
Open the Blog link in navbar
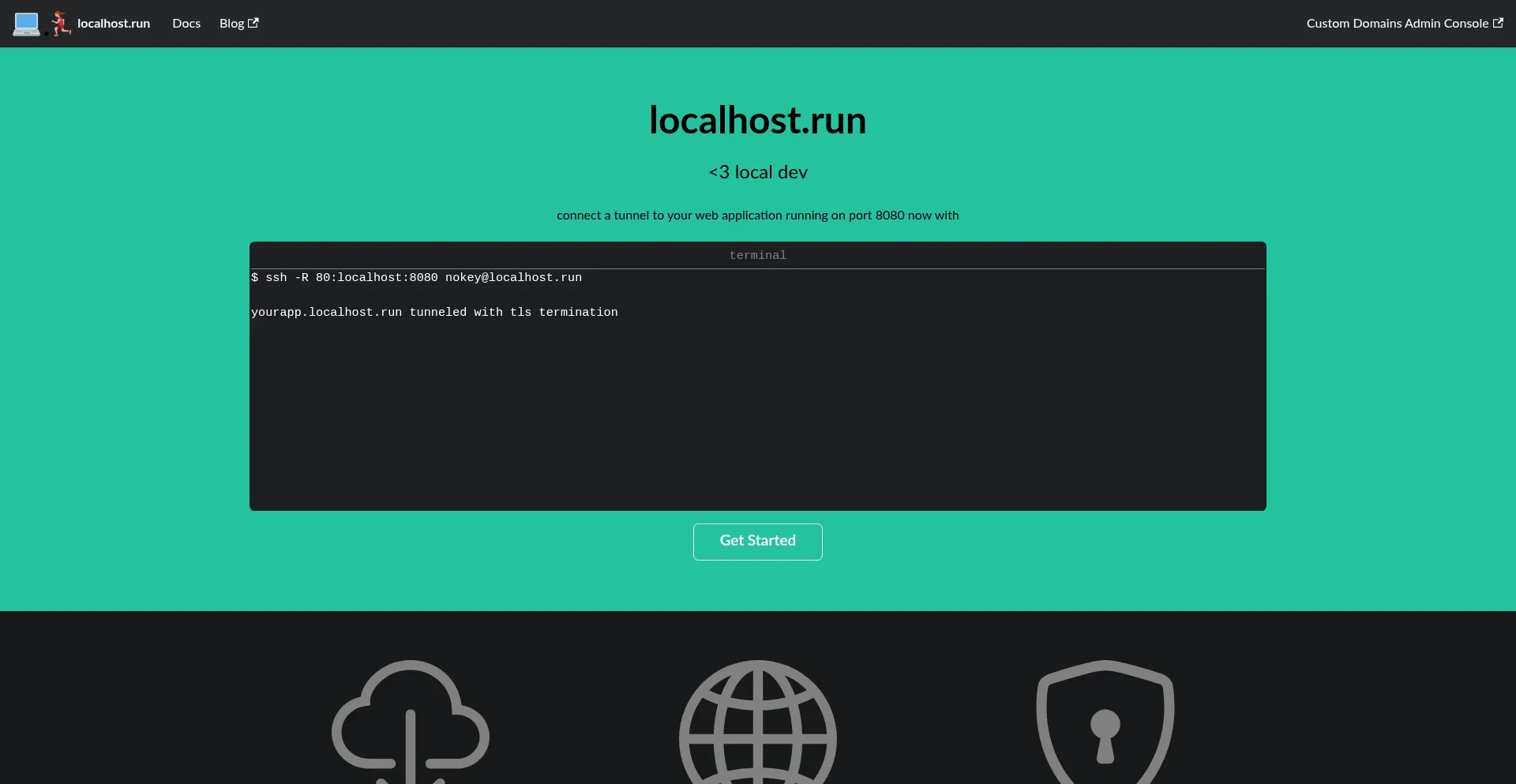click(238, 24)
